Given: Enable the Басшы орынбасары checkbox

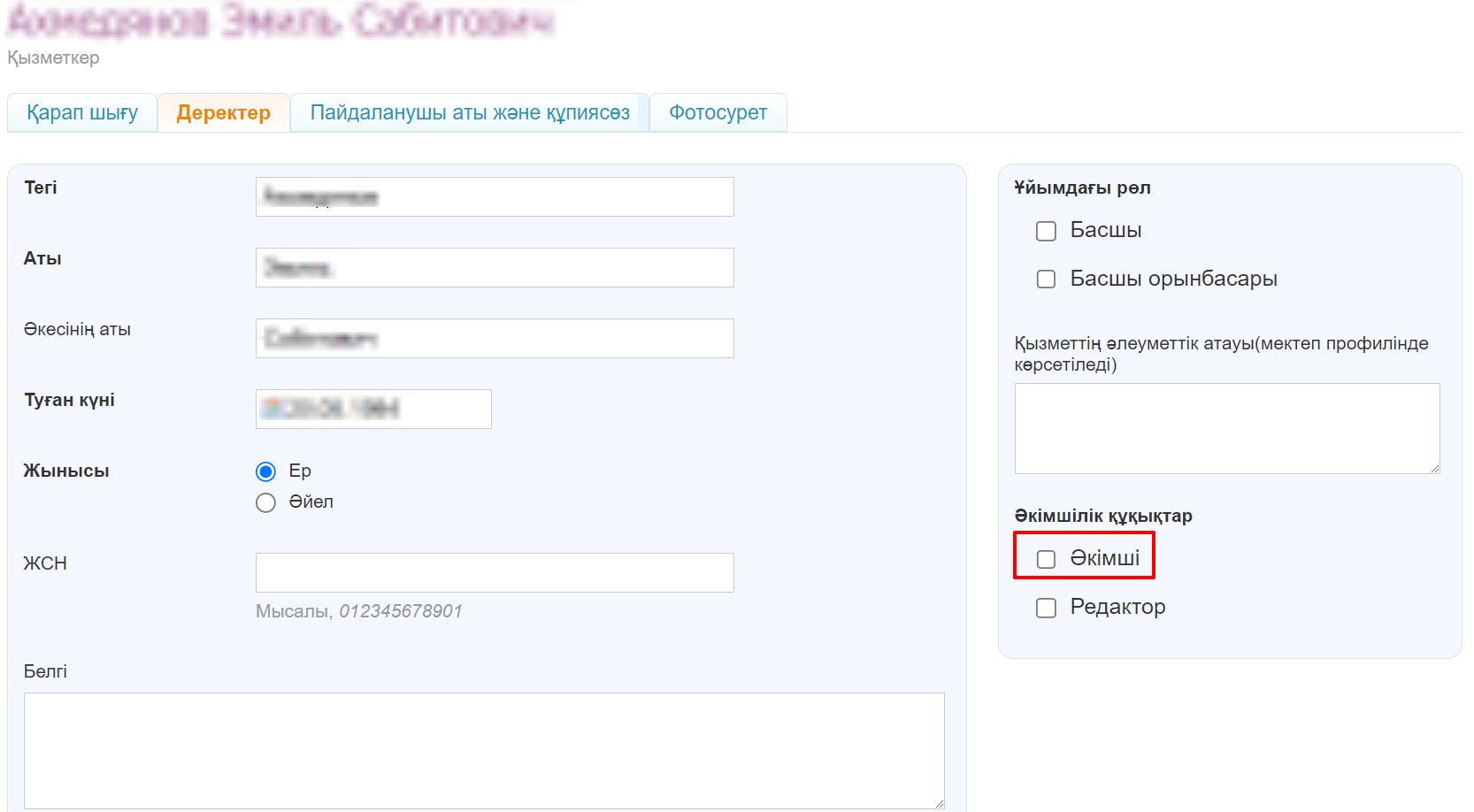Looking at the screenshot, I should pyautogui.click(x=1046, y=280).
